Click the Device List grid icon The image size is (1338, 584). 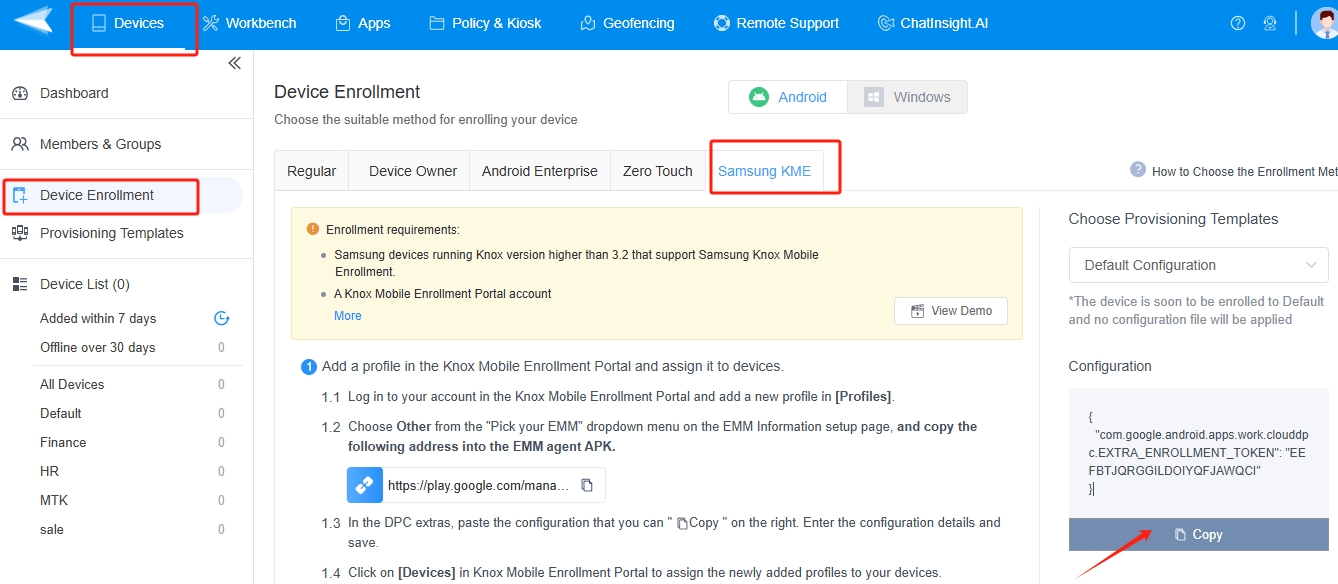(x=20, y=284)
